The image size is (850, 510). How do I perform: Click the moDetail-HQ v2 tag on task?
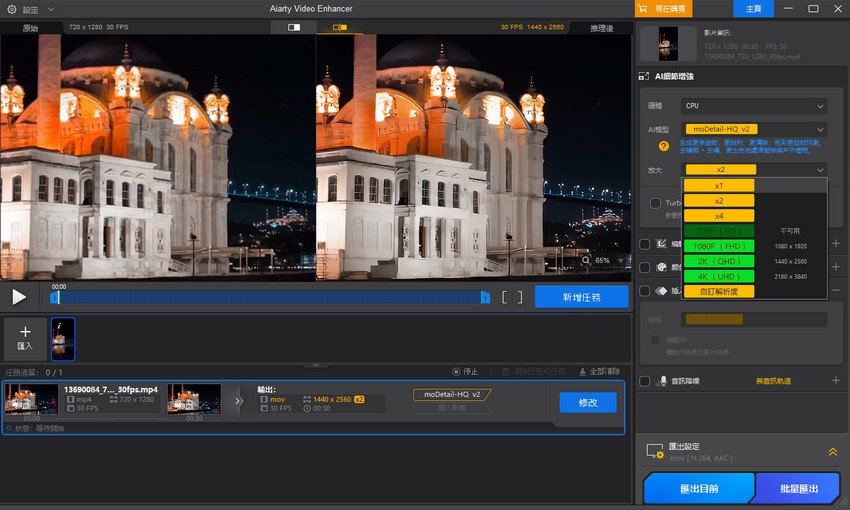tap(452, 395)
